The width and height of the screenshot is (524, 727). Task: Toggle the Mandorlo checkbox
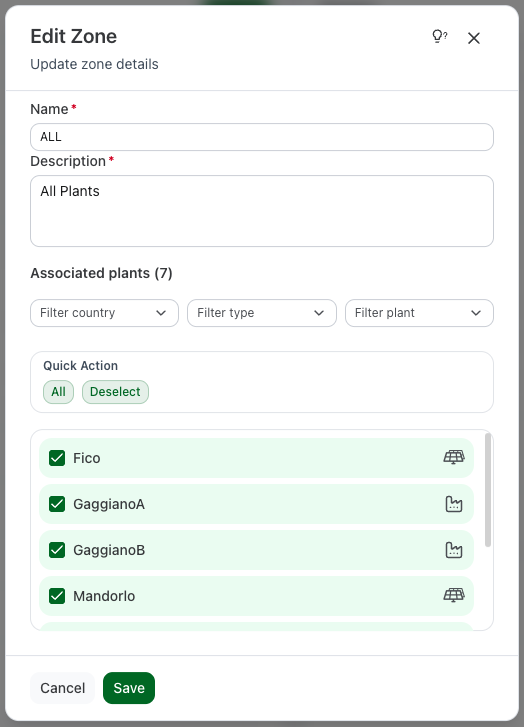pyautogui.click(x=57, y=596)
